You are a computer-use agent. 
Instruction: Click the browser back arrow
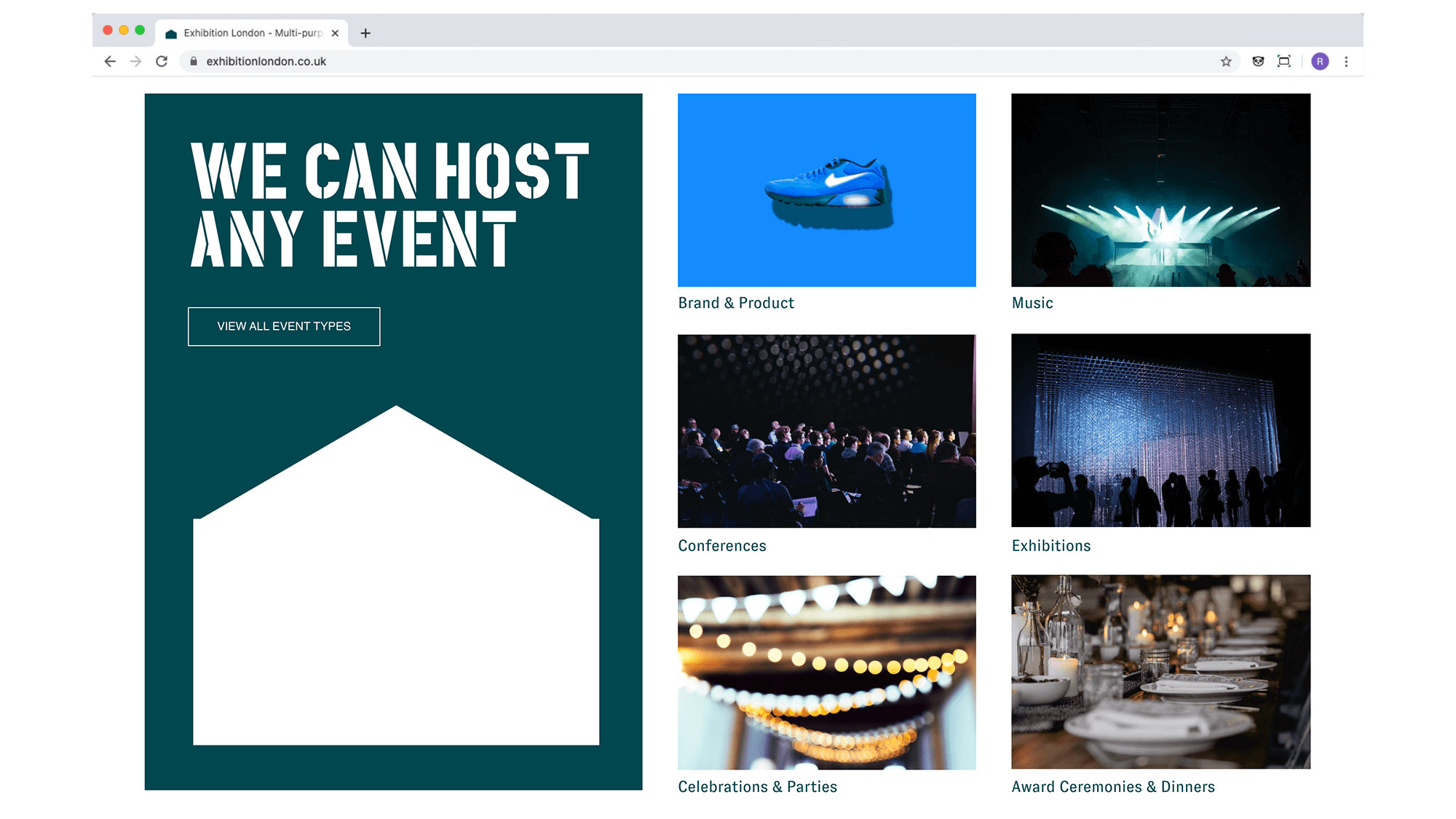[x=110, y=62]
